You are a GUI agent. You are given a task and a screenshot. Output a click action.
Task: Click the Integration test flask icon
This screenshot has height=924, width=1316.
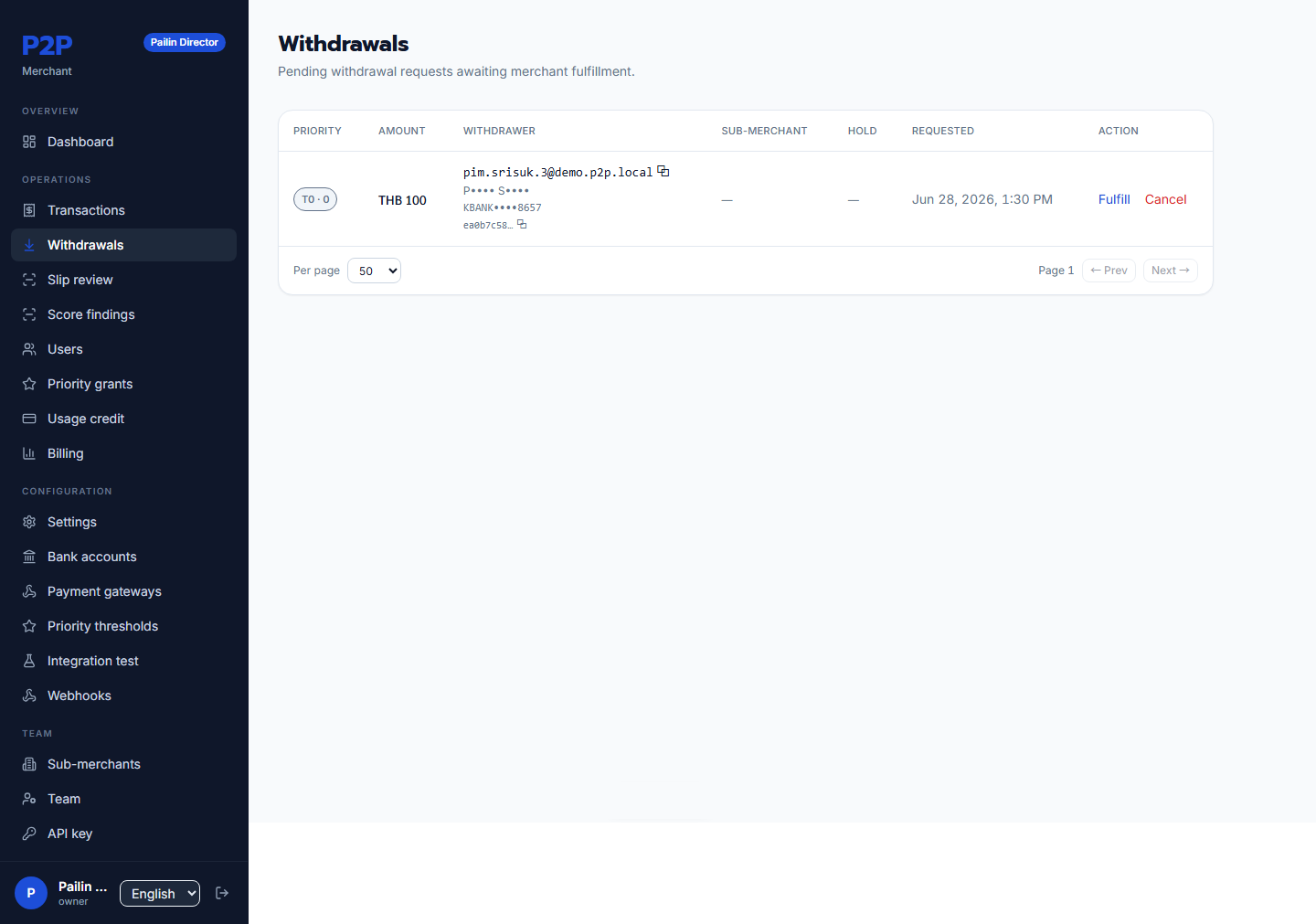coord(29,661)
